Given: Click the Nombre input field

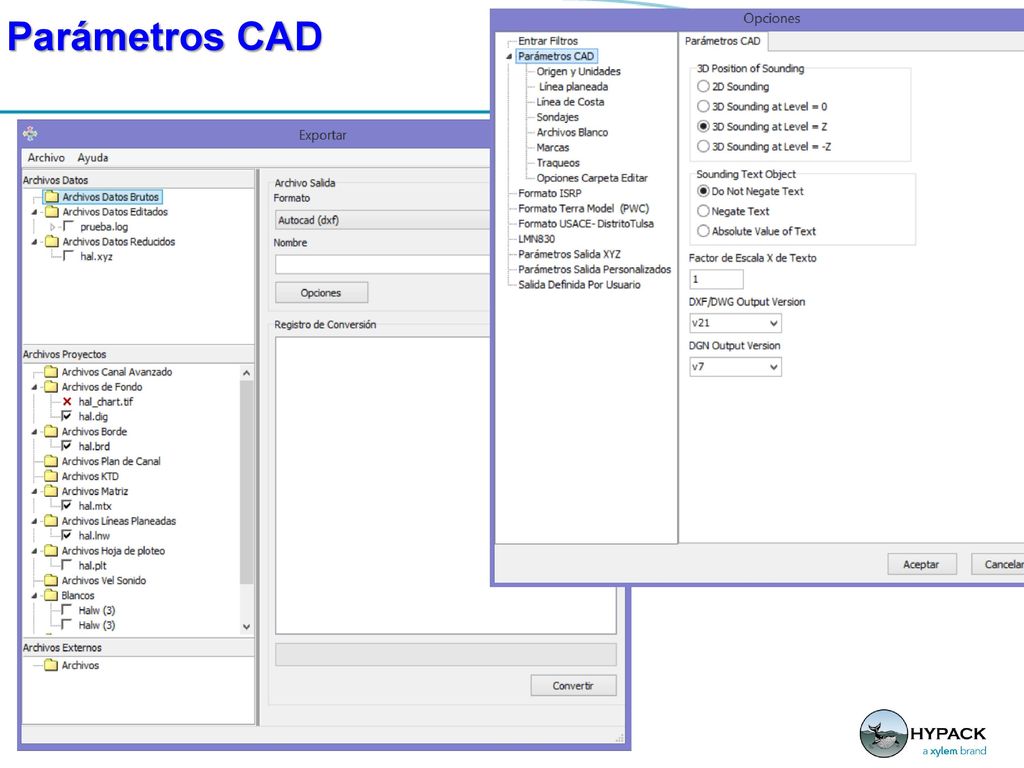Looking at the screenshot, I should tap(382, 264).
